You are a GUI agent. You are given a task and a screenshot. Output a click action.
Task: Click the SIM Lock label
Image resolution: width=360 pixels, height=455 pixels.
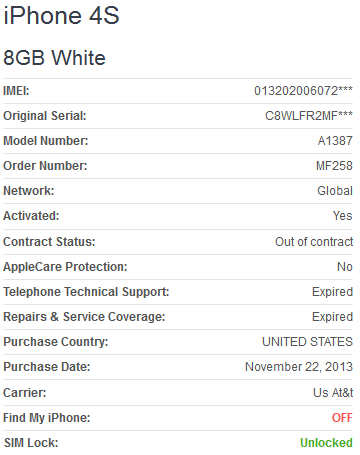coord(31,443)
